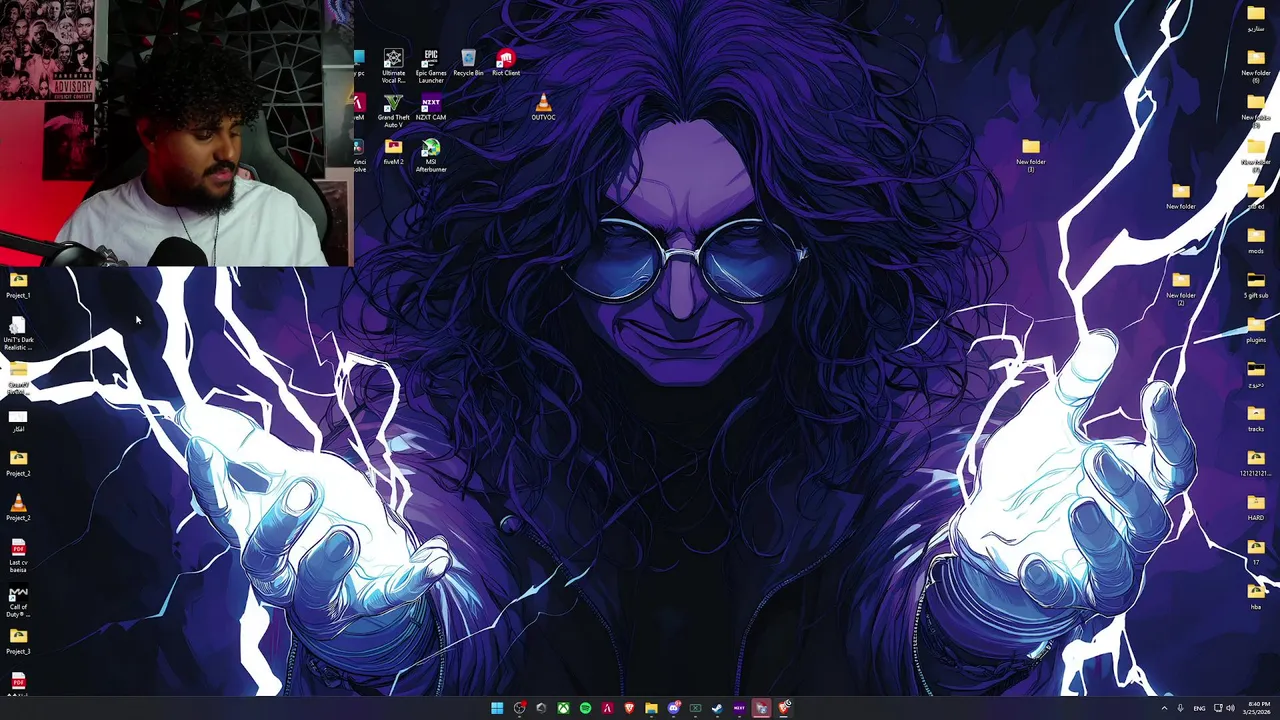Screen dimensions: 1280x720
Task: Launch MSI Afterburner from the desktop
Action: (431, 156)
